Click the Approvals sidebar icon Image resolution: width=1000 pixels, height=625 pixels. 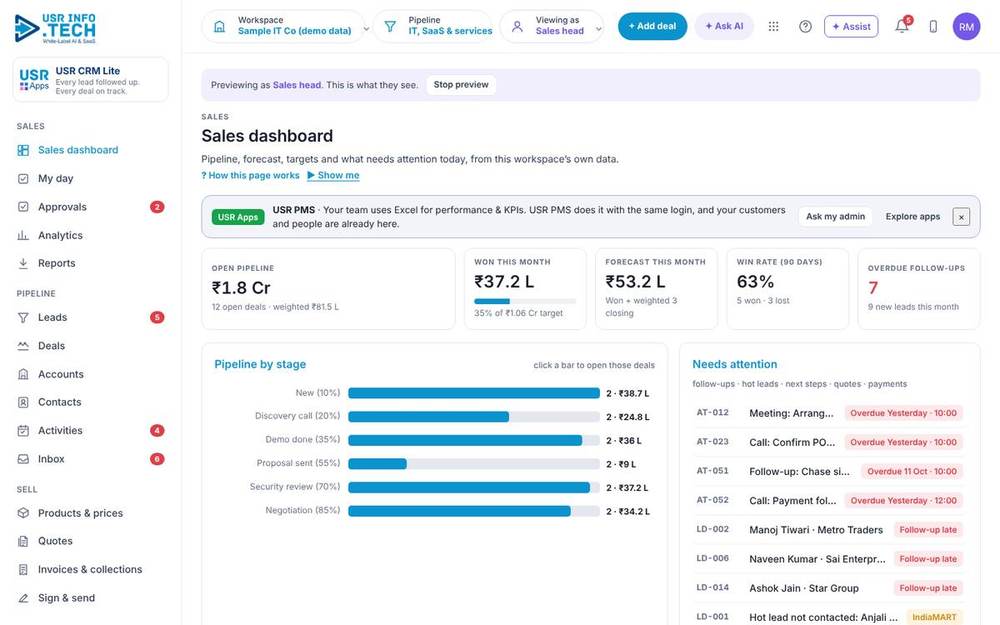23,207
